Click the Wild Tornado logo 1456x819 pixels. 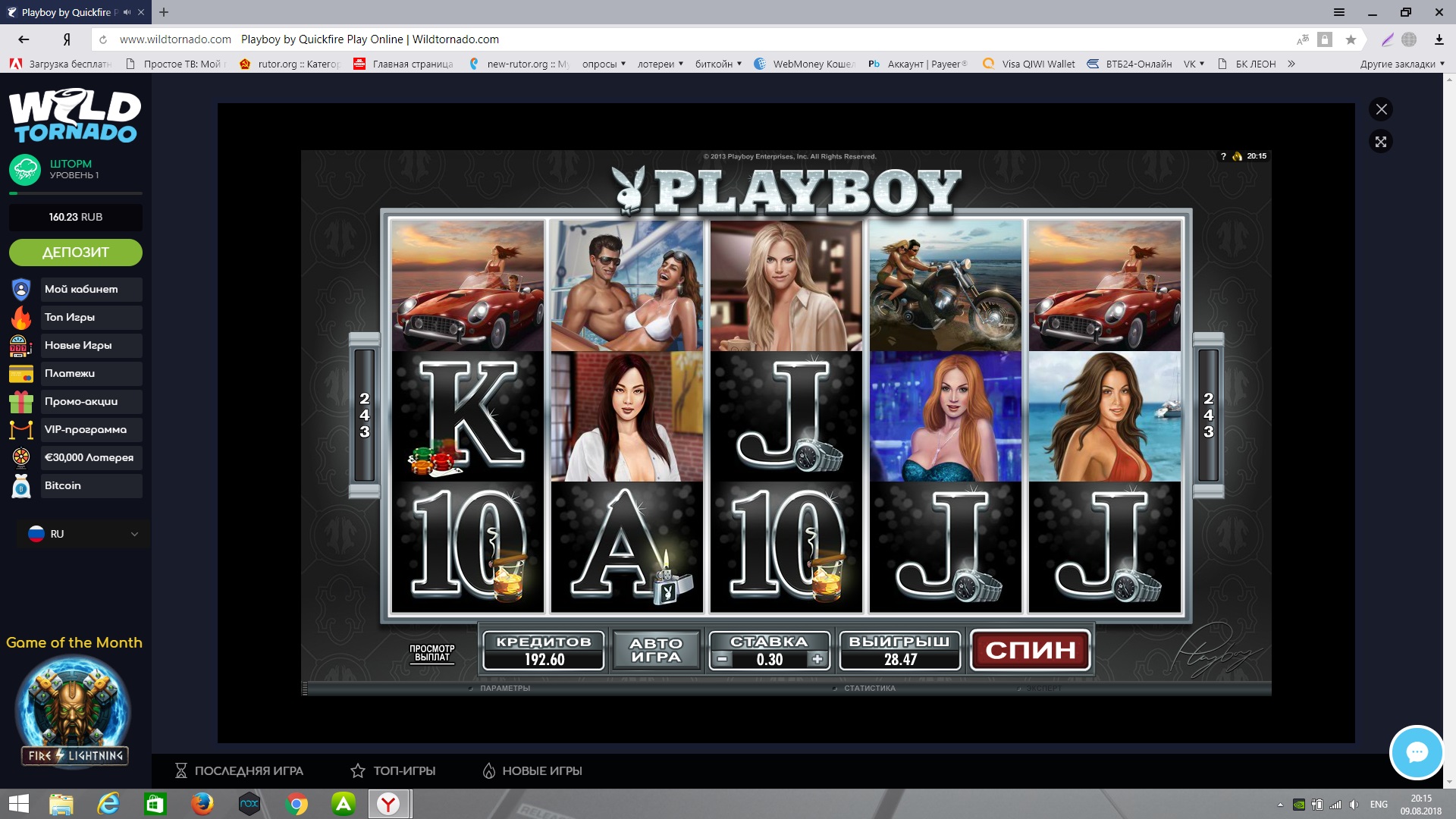click(x=75, y=116)
